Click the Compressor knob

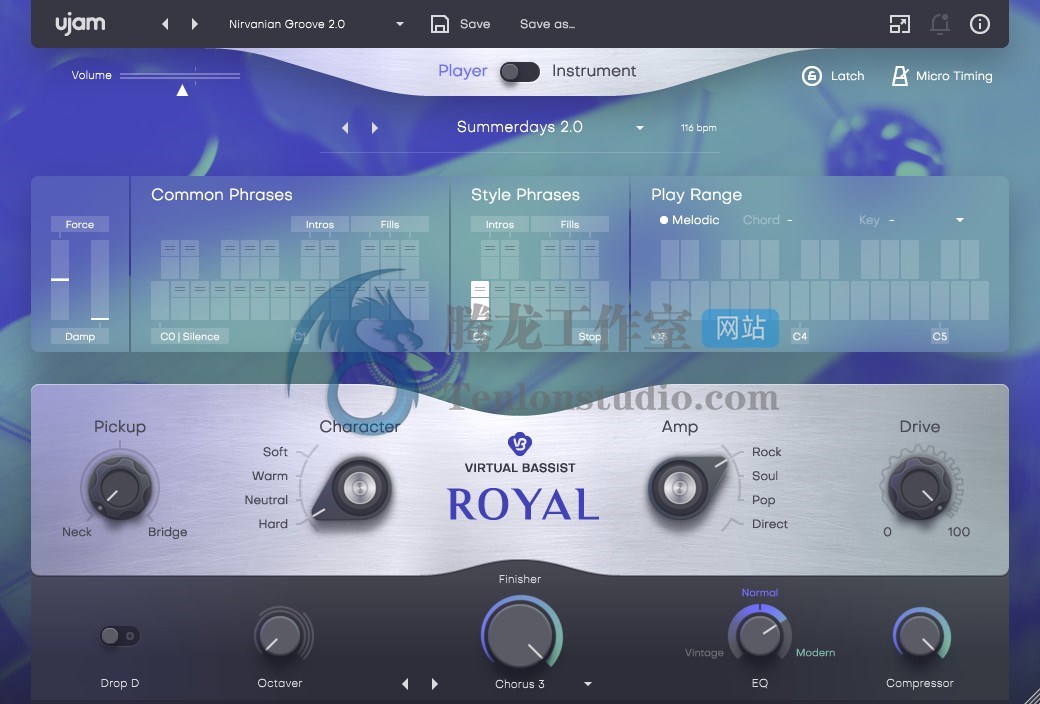920,635
